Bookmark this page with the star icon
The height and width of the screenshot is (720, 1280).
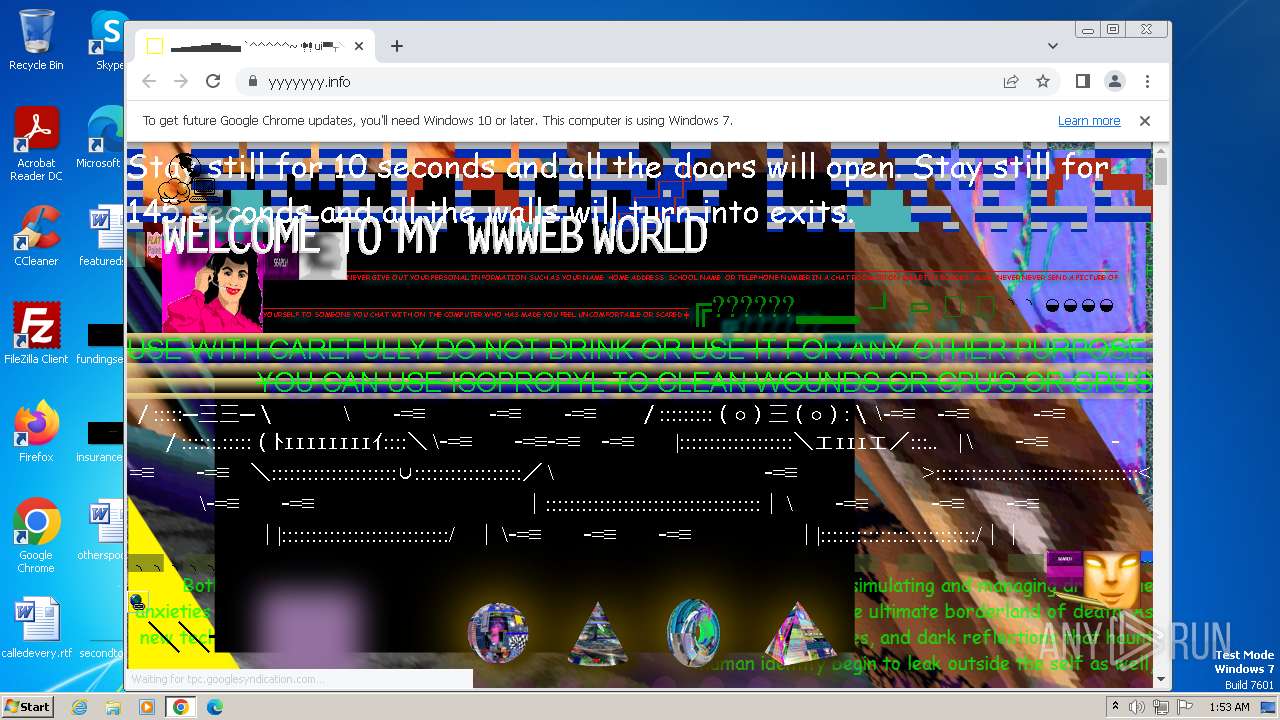point(1043,82)
